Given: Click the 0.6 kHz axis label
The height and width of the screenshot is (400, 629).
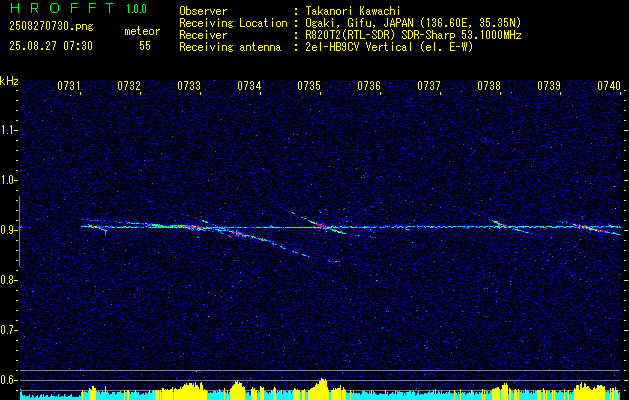Looking at the screenshot, I should click(x=8, y=380).
